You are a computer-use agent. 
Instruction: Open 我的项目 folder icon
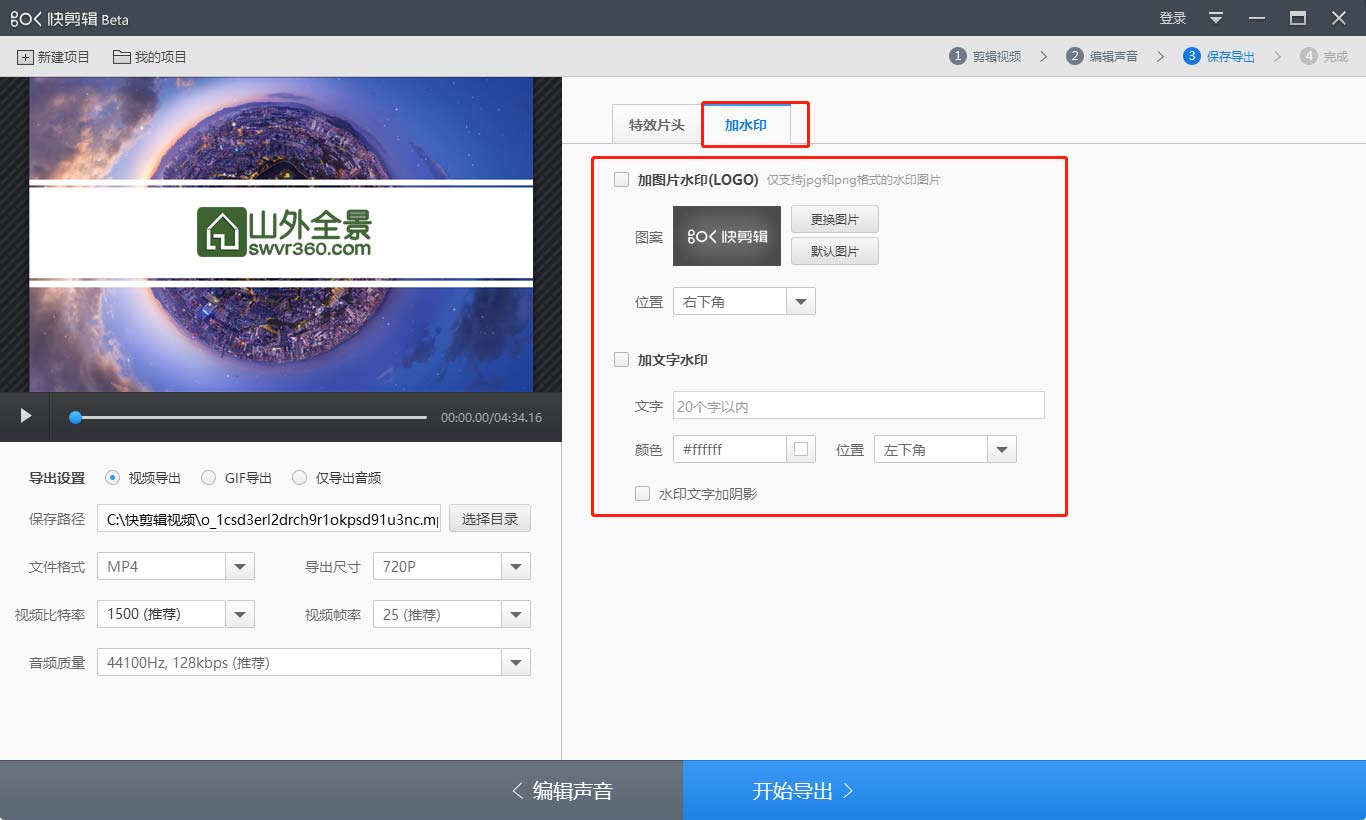[122, 57]
